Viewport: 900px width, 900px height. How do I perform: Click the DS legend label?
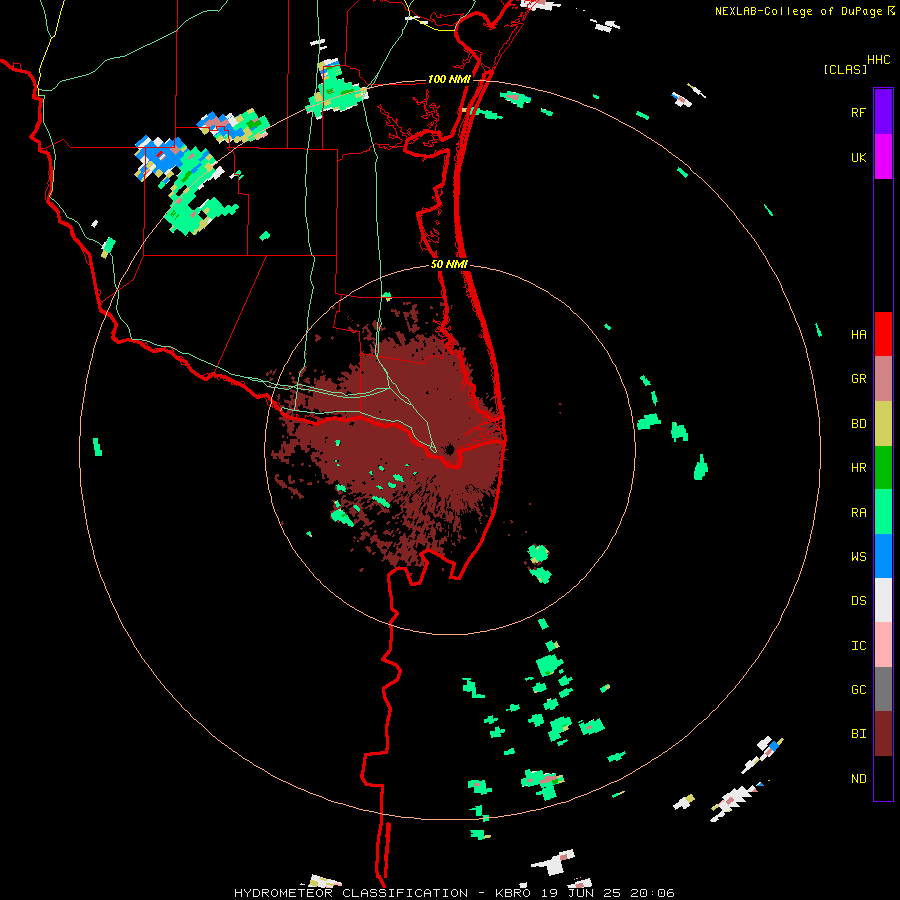point(858,601)
